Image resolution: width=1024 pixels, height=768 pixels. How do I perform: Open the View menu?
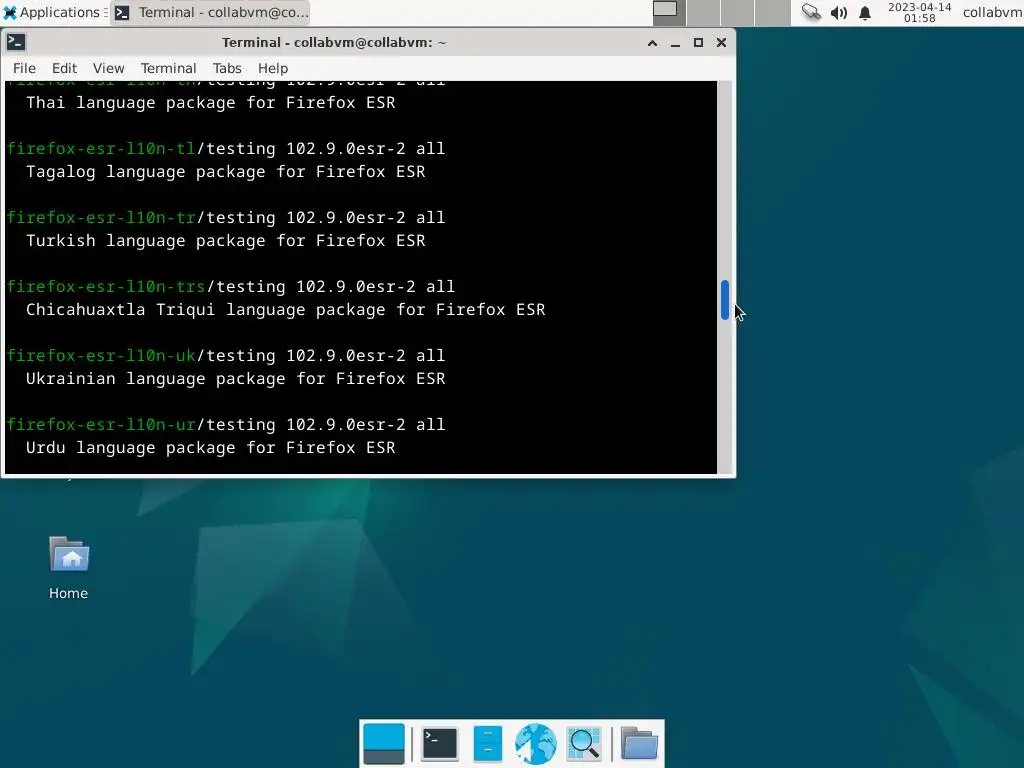[108, 68]
